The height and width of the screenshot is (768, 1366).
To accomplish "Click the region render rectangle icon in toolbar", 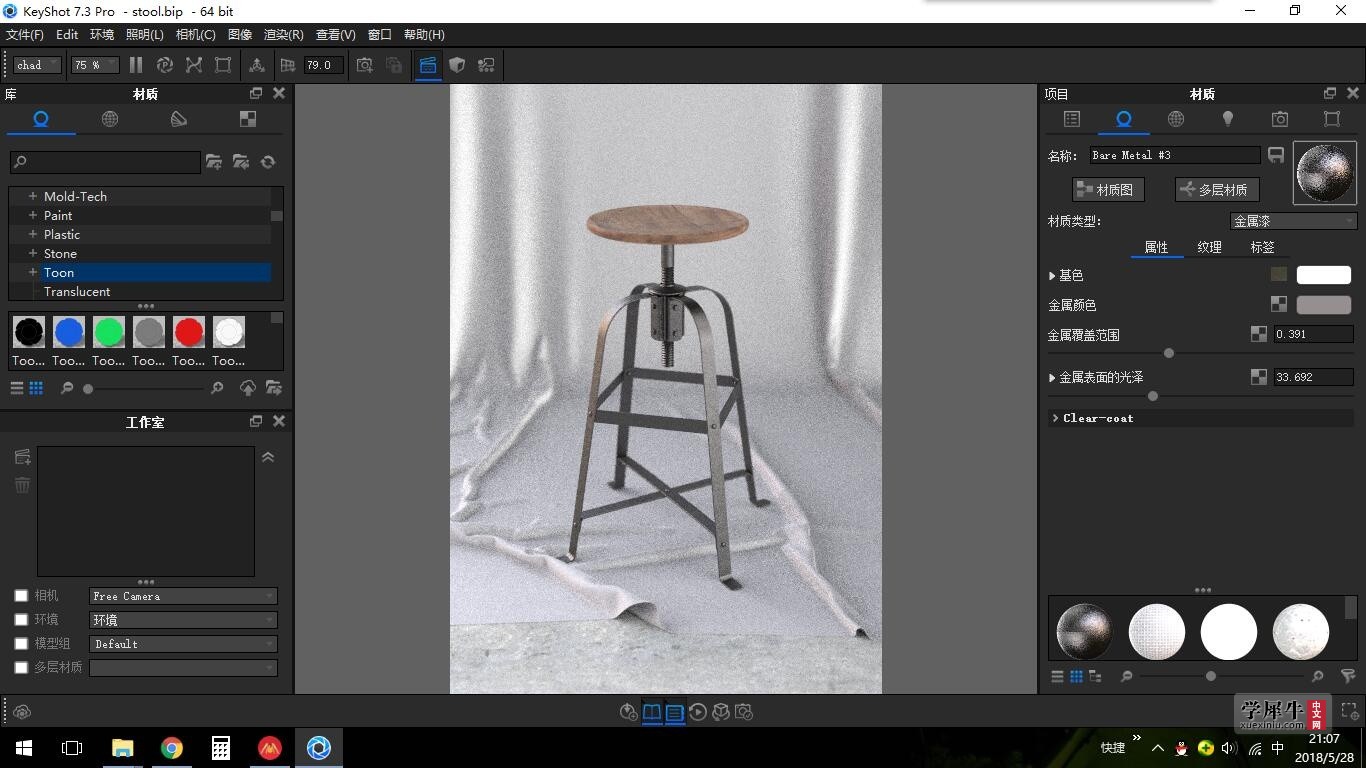I will (223, 65).
